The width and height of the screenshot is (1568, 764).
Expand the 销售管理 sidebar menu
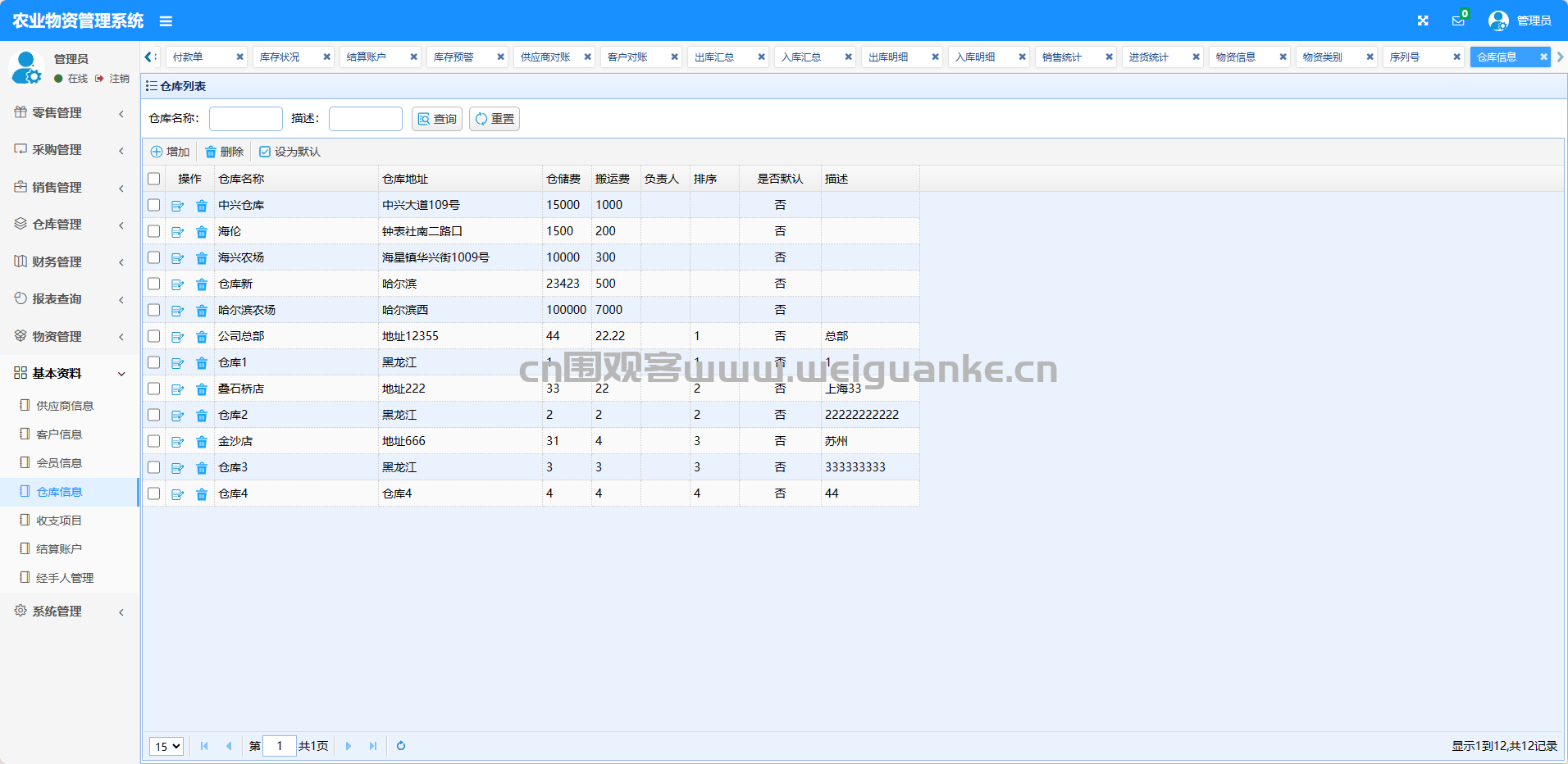coord(70,188)
